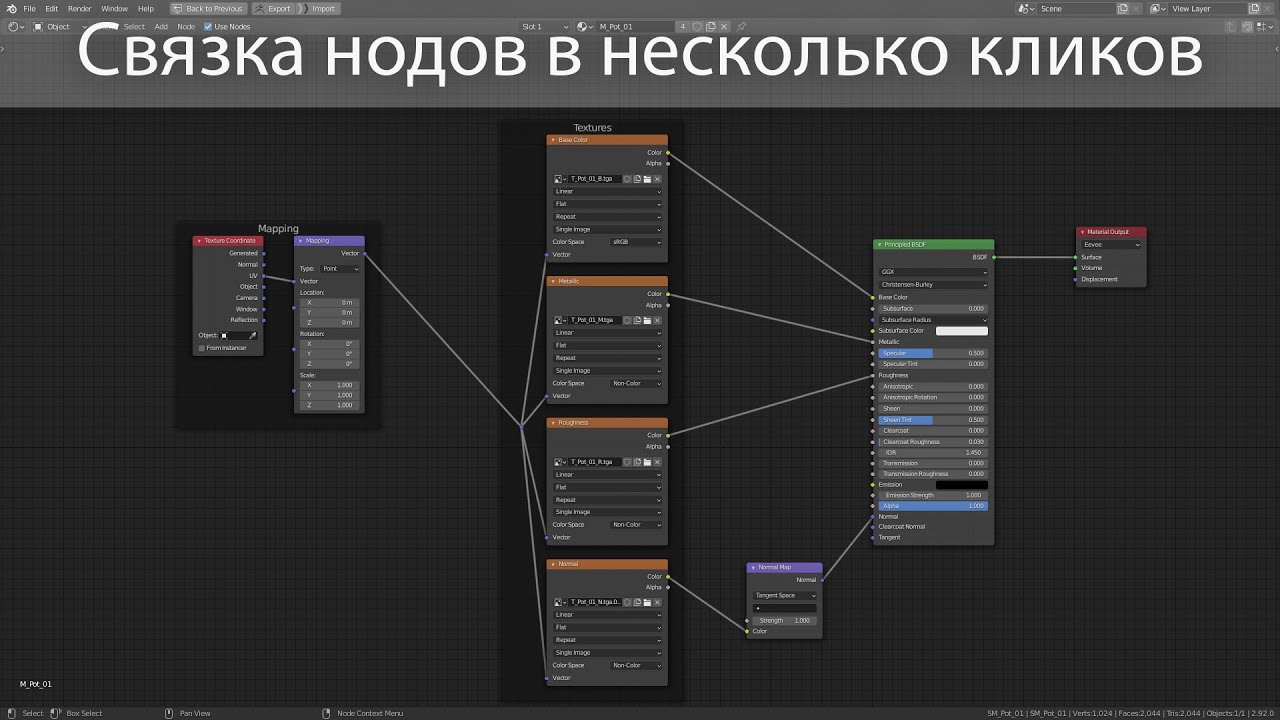Toggle Use Nodes checkbox
The height and width of the screenshot is (720, 1280).
208,27
